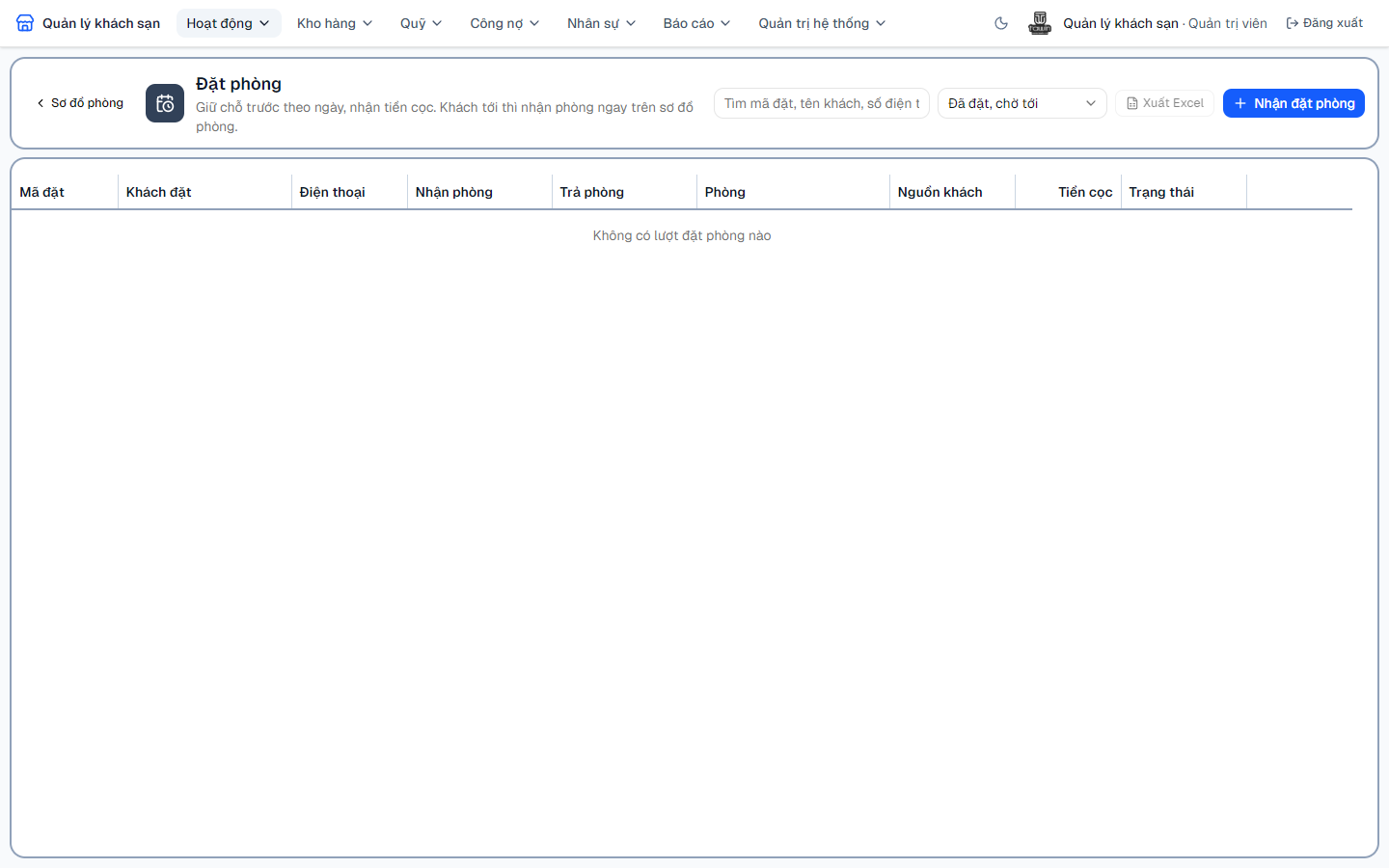The height and width of the screenshot is (868, 1389).
Task: Click the Xuất Excel button
Action: (1165, 103)
